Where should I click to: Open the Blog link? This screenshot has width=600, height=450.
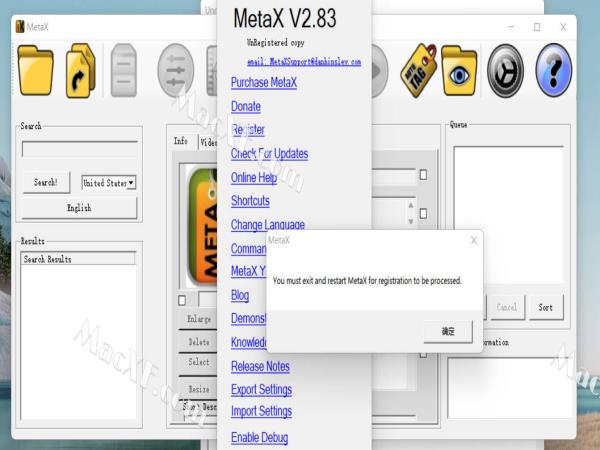click(x=240, y=295)
